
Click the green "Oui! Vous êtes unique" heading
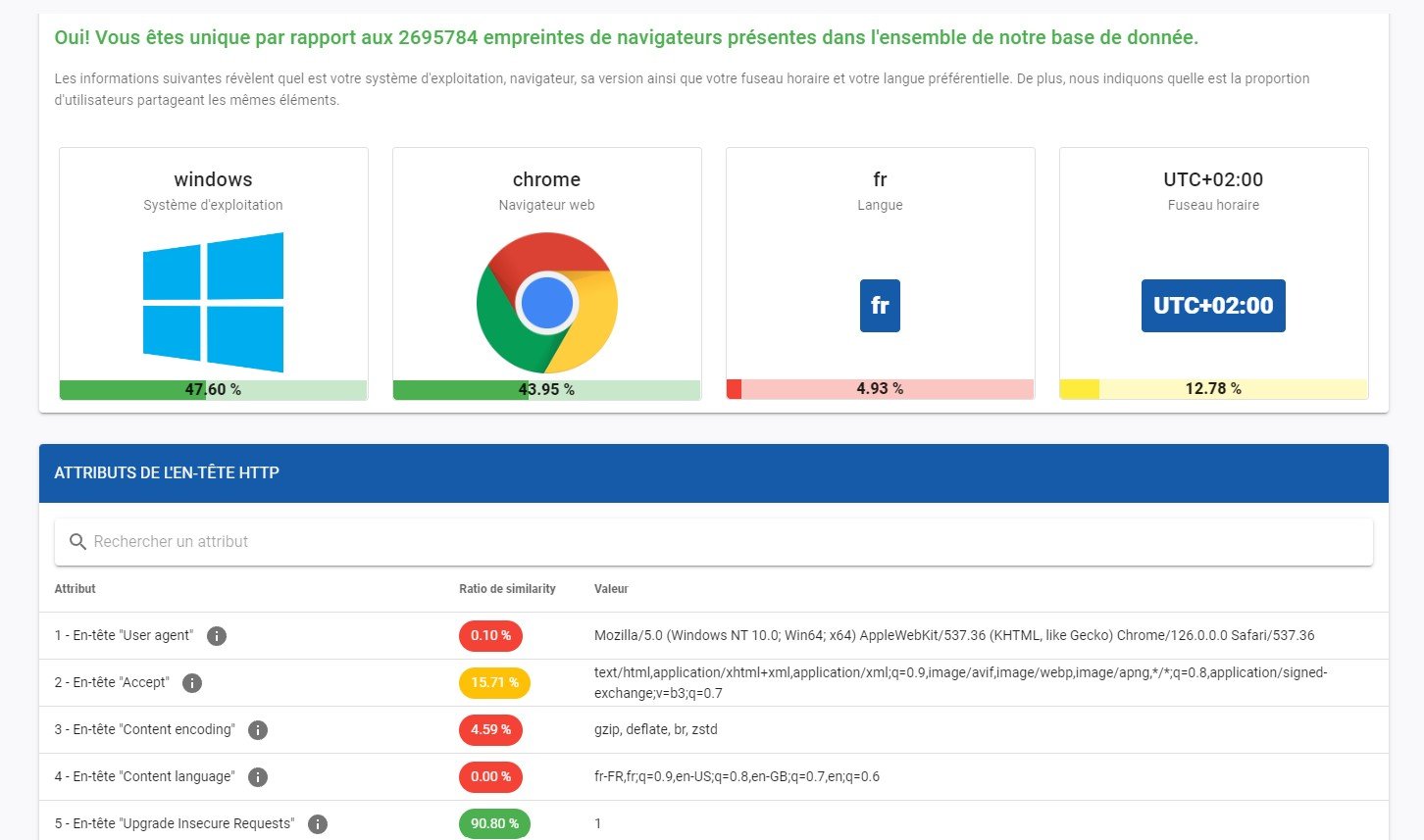[x=627, y=38]
